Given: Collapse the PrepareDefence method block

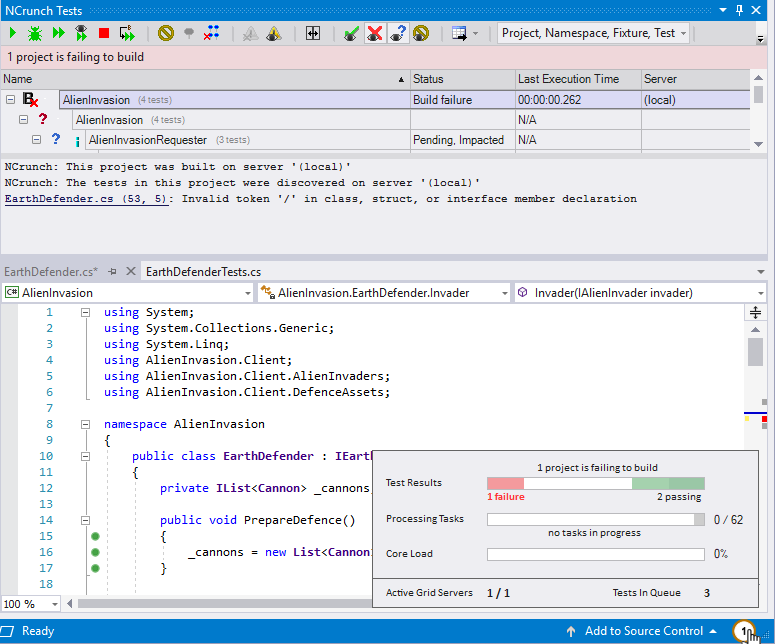Looking at the screenshot, I should click(x=86, y=520).
